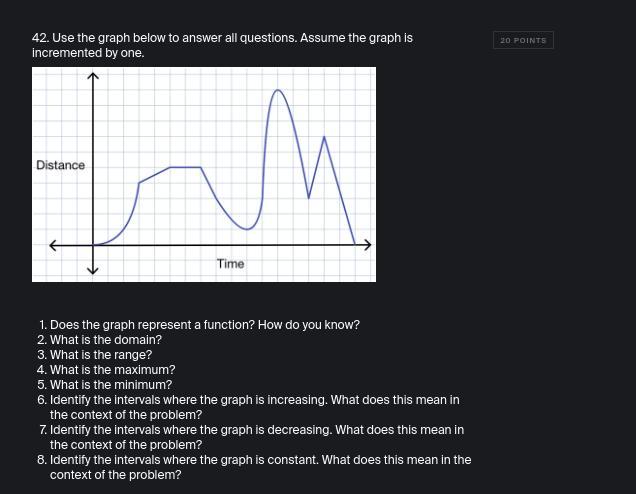
Task: Select the 'What is the minimum?' question
Action: [x=105, y=385]
